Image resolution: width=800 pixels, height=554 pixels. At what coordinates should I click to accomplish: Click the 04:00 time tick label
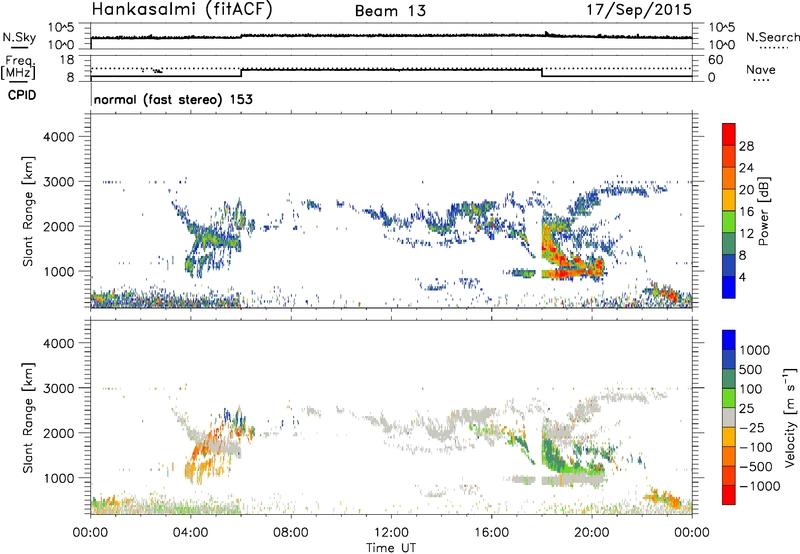tap(190, 533)
